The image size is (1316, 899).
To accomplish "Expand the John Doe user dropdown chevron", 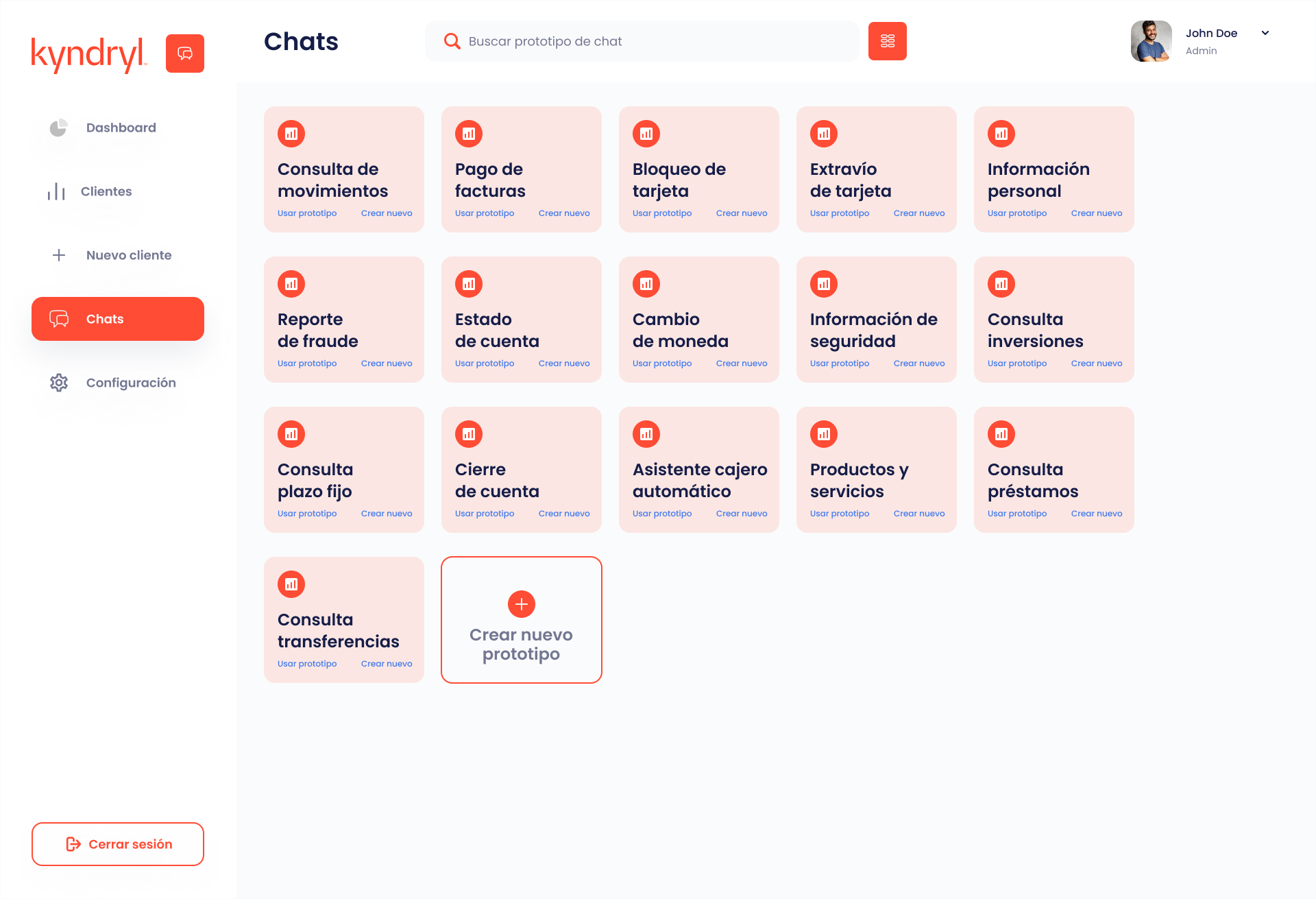I will tap(1265, 33).
